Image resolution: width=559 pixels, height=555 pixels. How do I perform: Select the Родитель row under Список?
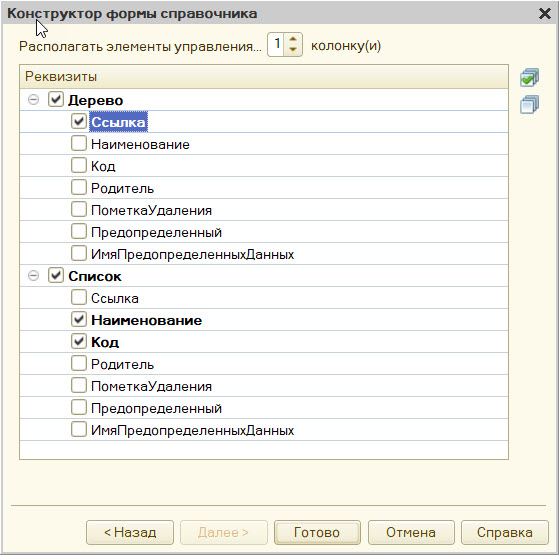(264, 364)
